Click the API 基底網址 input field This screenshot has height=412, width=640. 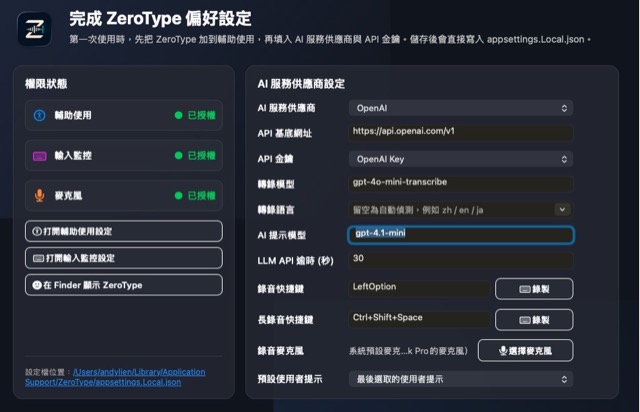coord(461,132)
